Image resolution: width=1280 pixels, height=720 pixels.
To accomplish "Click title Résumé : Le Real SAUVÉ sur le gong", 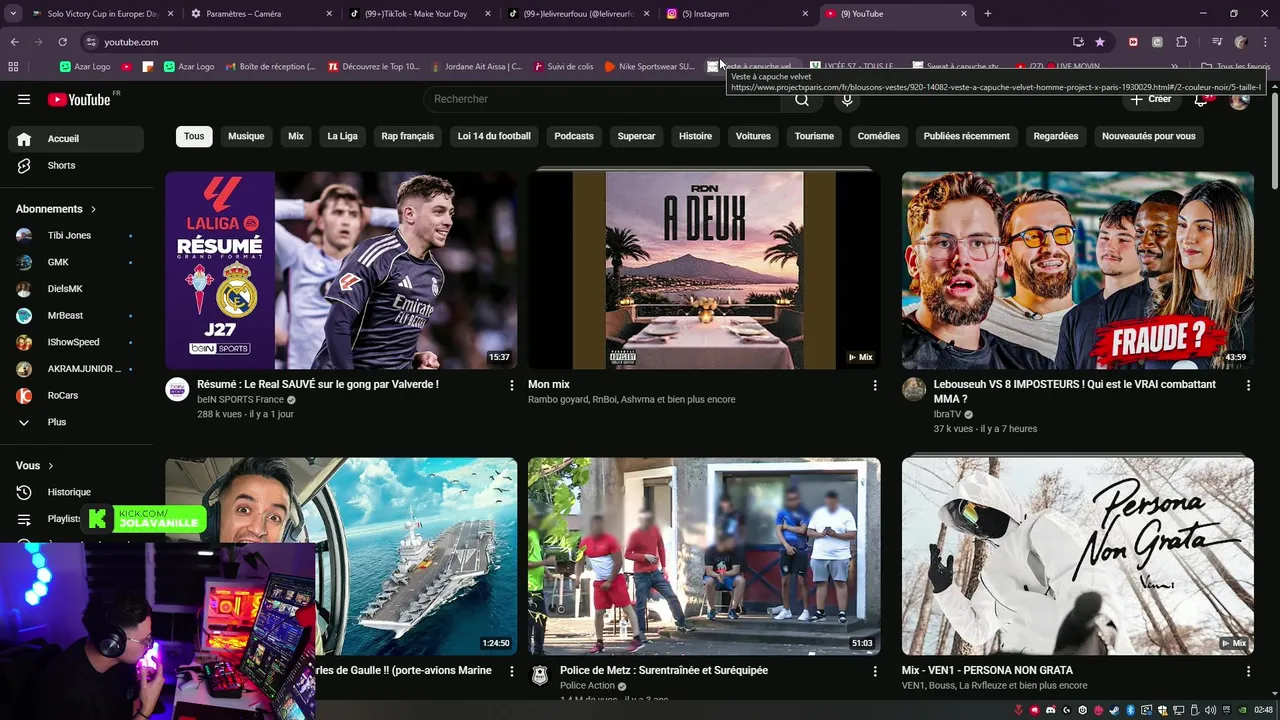I will (x=318, y=384).
